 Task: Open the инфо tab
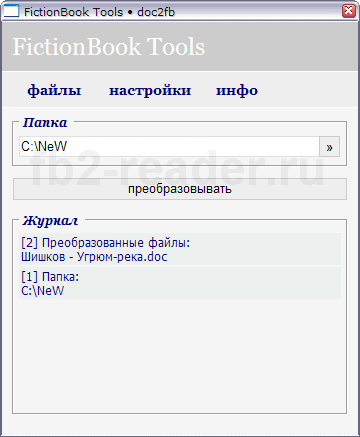237,90
